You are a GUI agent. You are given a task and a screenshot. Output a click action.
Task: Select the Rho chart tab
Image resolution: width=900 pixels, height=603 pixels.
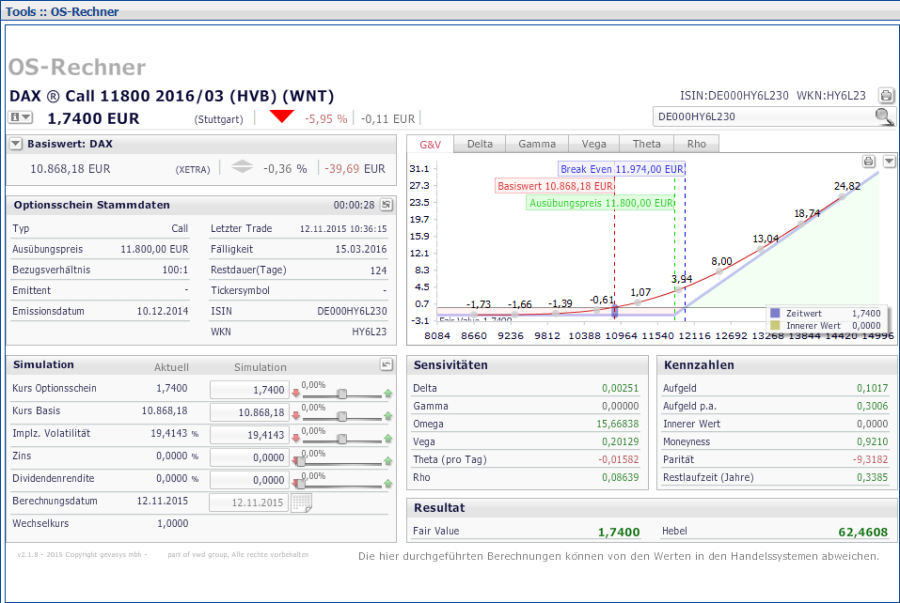(696, 144)
